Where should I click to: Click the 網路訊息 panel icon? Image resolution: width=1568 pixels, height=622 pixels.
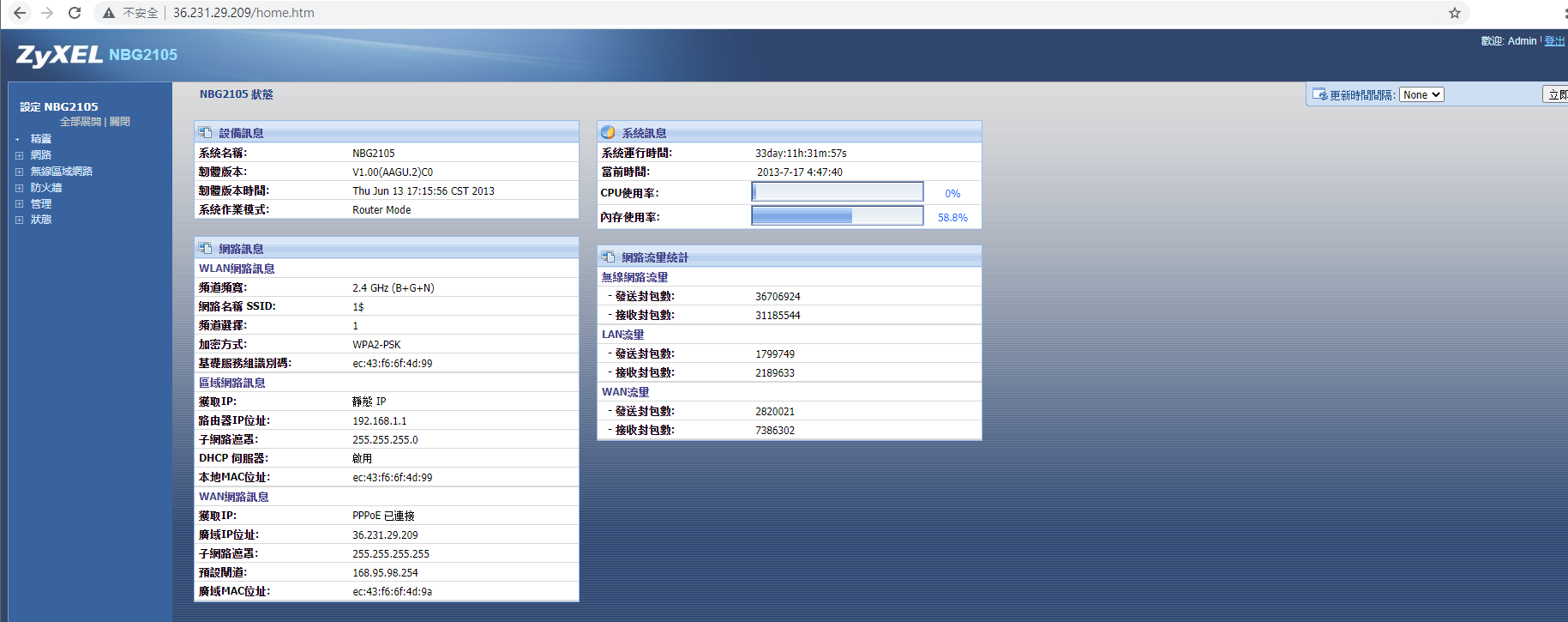coord(205,248)
